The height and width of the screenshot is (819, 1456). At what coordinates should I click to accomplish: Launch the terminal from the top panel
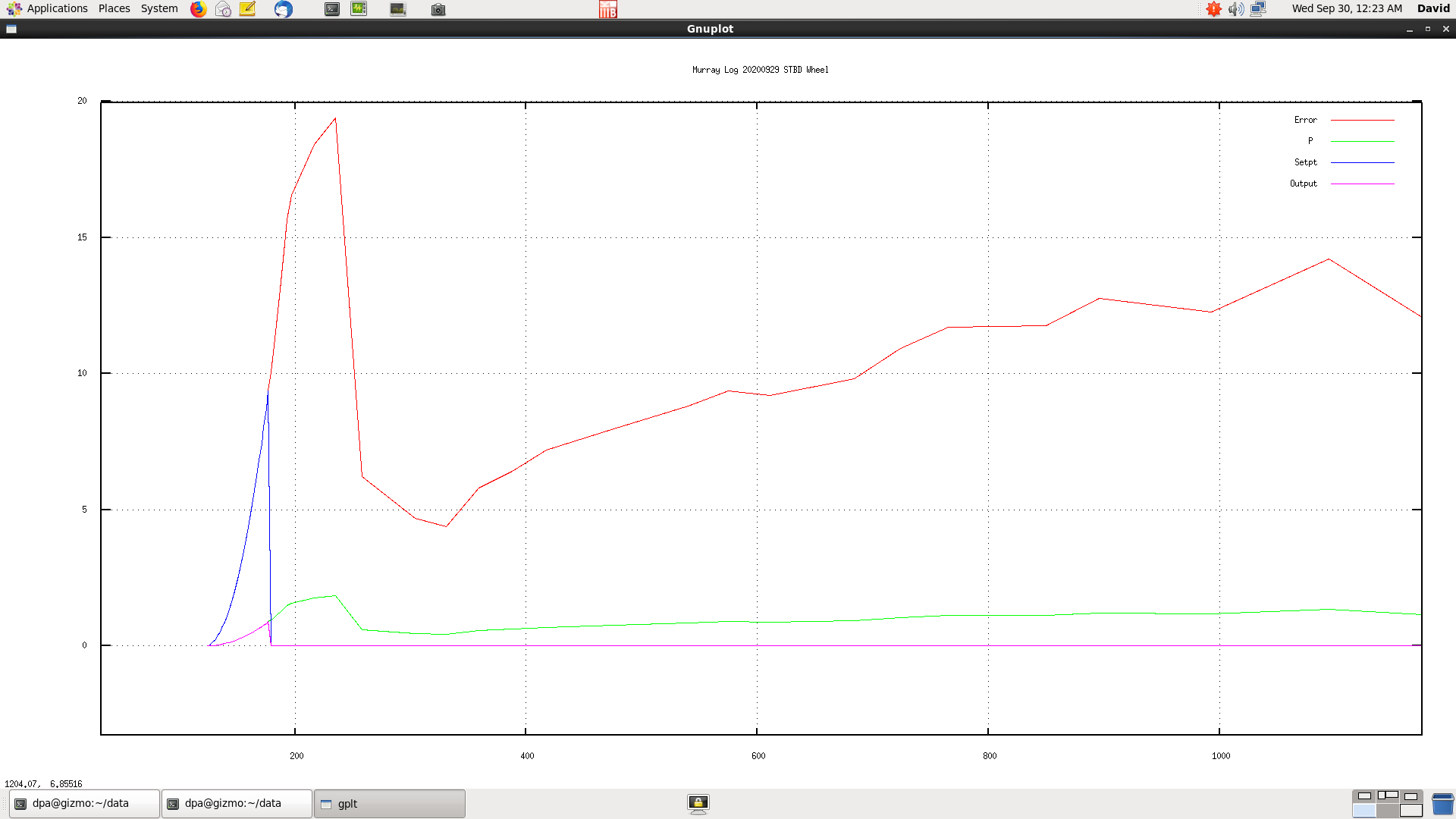(x=332, y=9)
